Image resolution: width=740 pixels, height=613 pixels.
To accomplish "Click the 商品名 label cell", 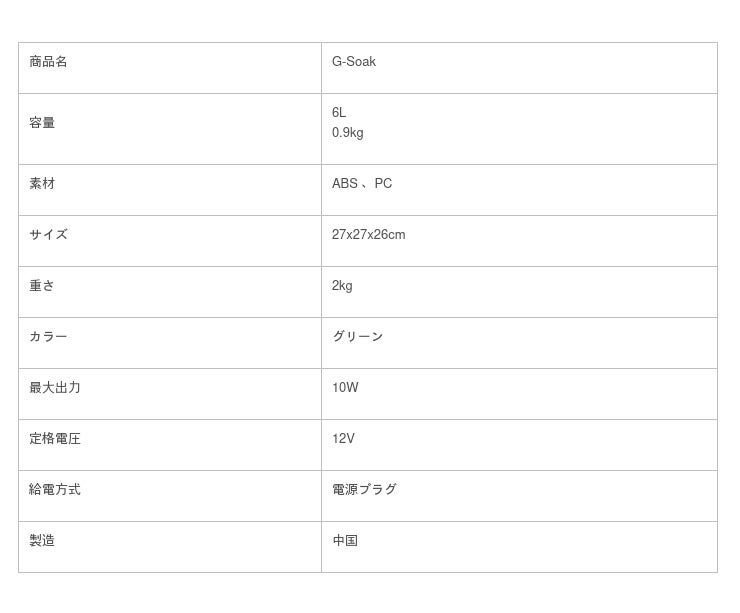I will tap(49, 62).
